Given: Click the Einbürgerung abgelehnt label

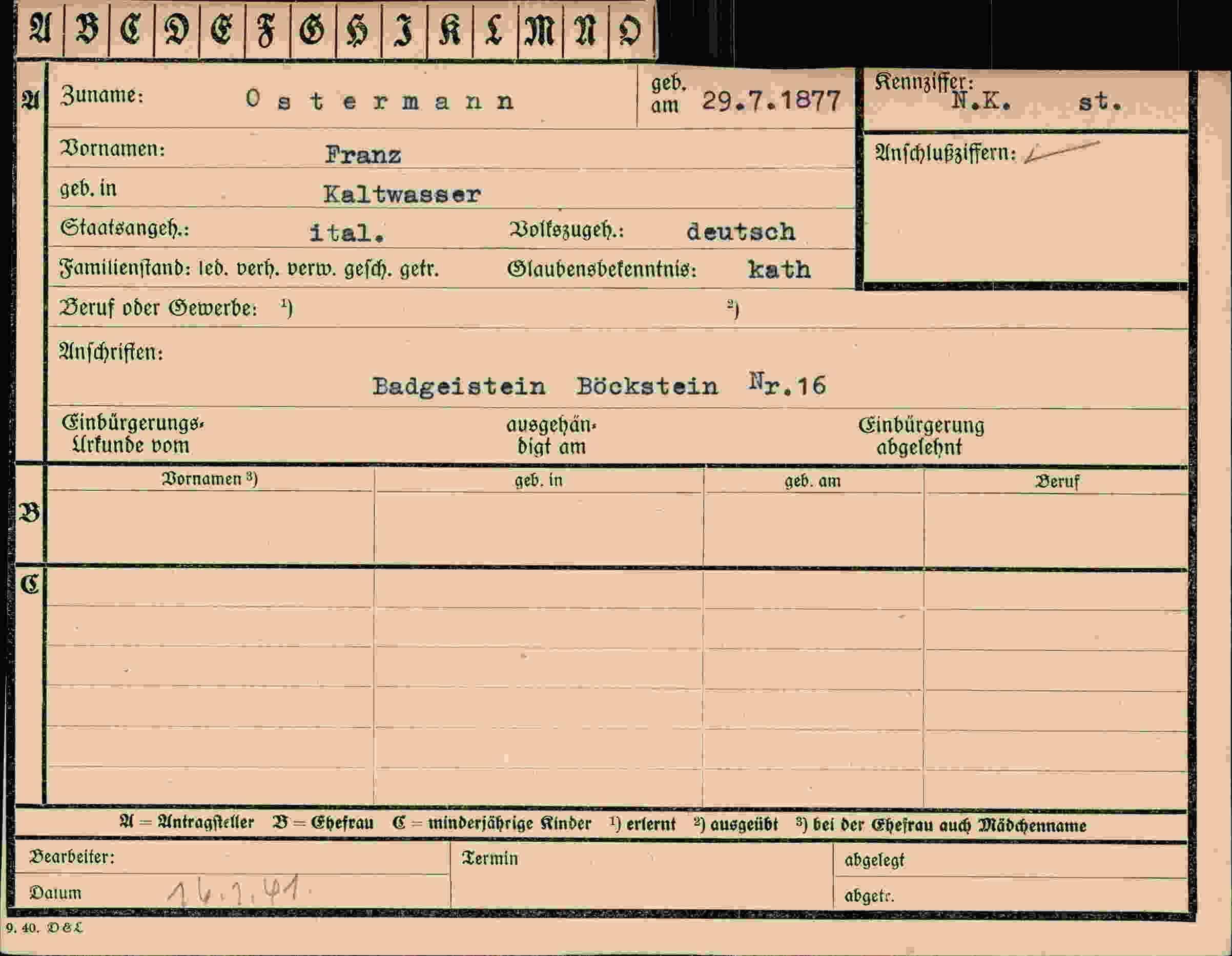Looking at the screenshot, I should pos(921,436).
